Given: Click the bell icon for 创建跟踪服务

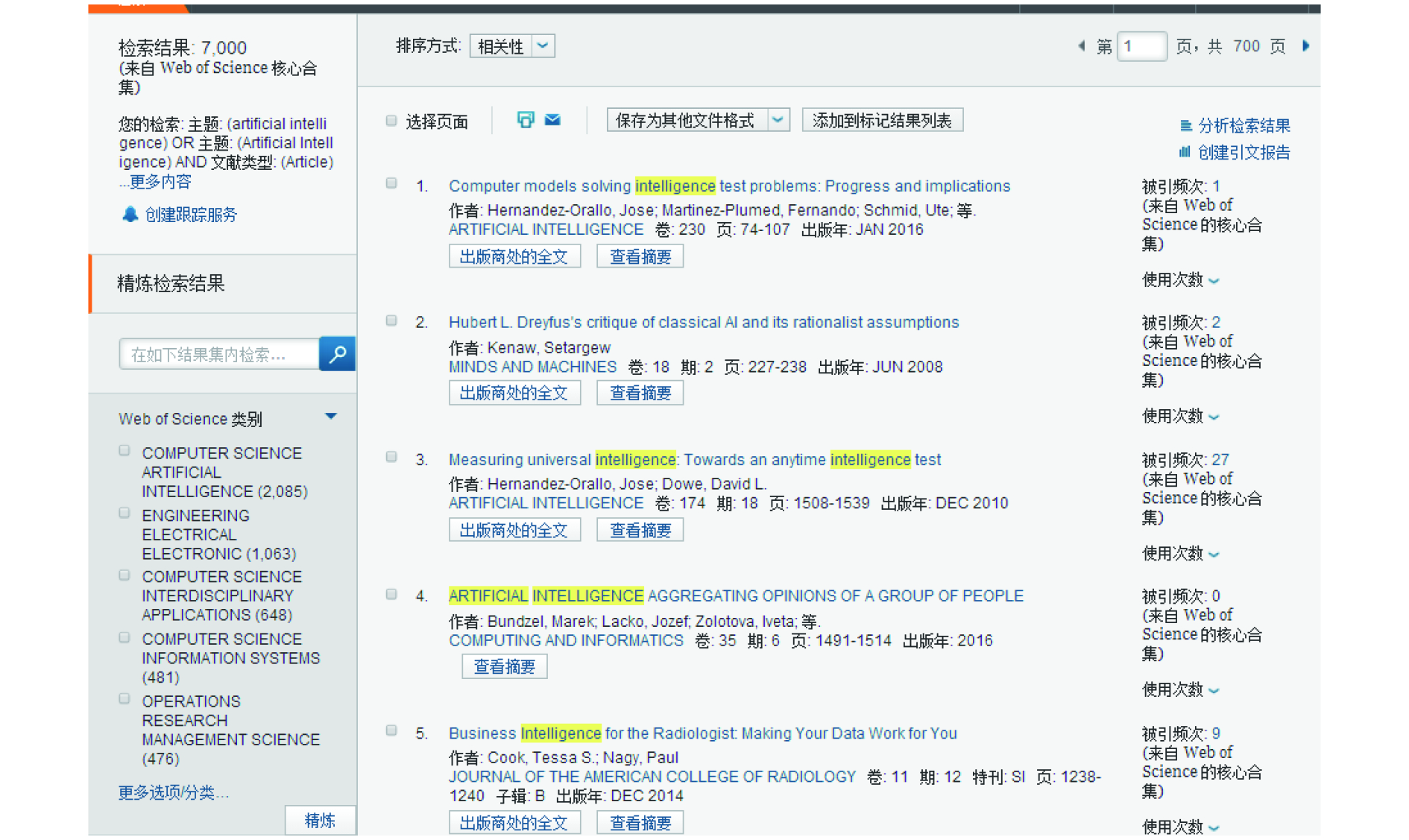Looking at the screenshot, I should pos(130,215).
